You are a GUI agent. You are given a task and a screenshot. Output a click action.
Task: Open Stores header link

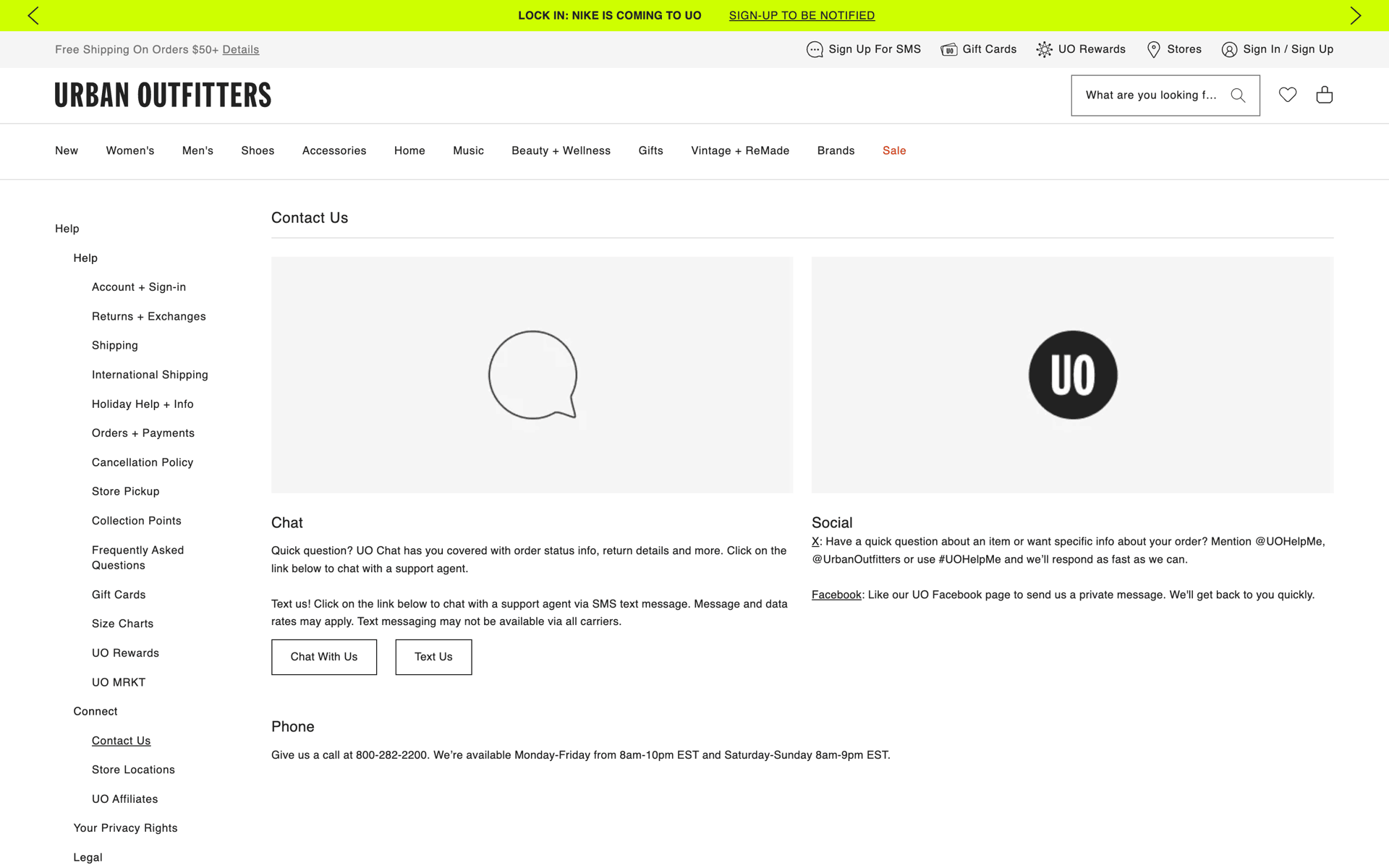click(1184, 49)
